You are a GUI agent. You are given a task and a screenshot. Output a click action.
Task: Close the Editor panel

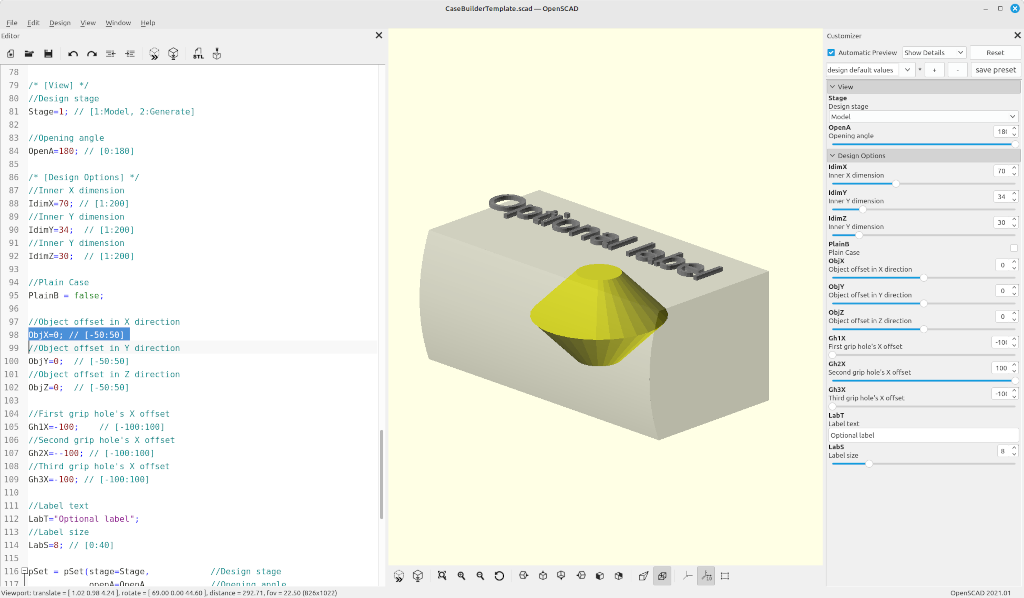tap(379, 35)
